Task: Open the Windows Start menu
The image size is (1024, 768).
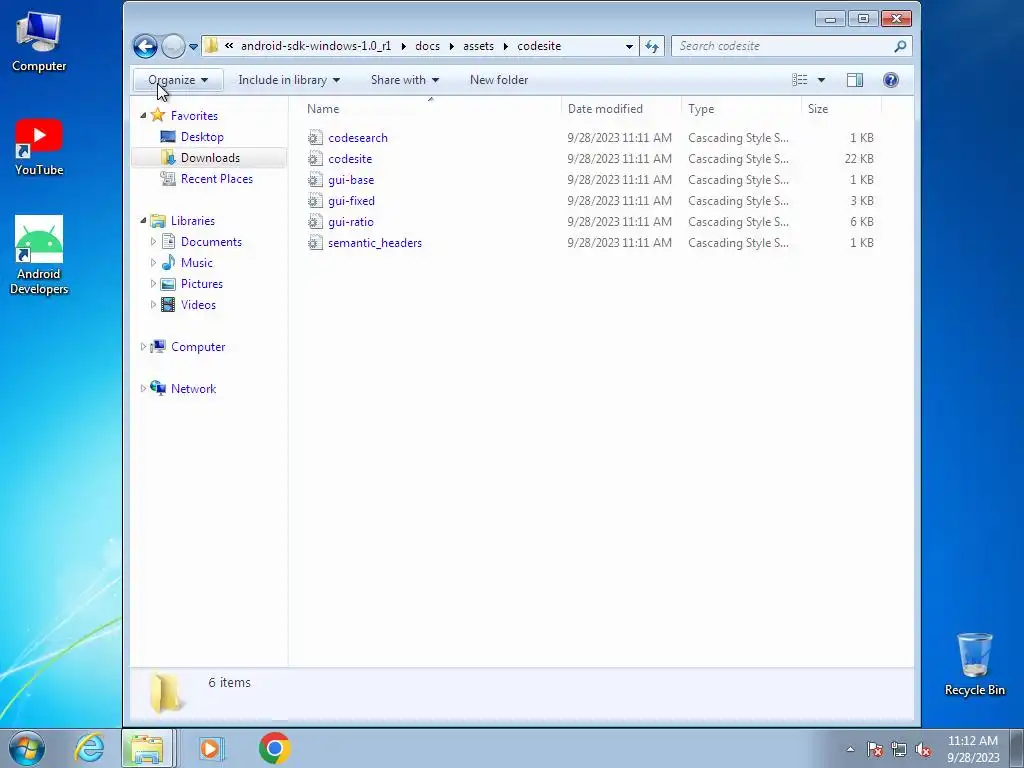Action: pyautogui.click(x=27, y=748)
